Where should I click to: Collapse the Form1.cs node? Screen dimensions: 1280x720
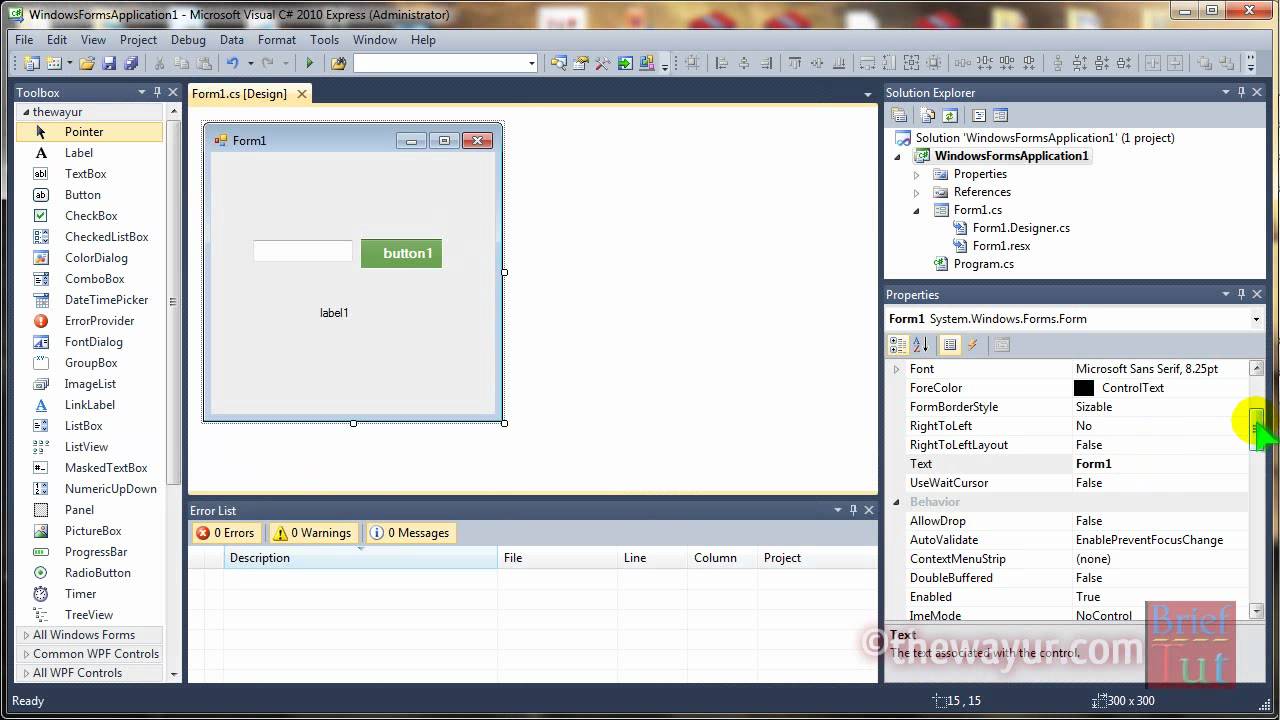coord(916,210)
